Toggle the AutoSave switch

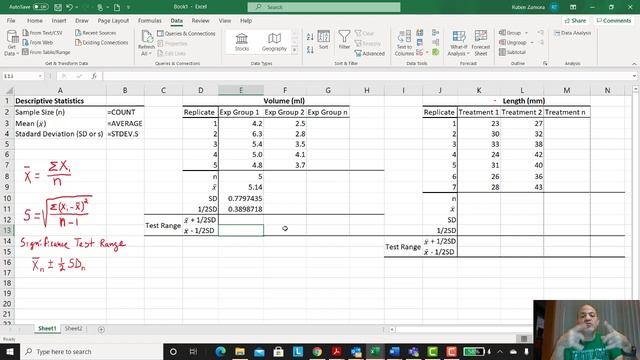(x=40, y=7)
